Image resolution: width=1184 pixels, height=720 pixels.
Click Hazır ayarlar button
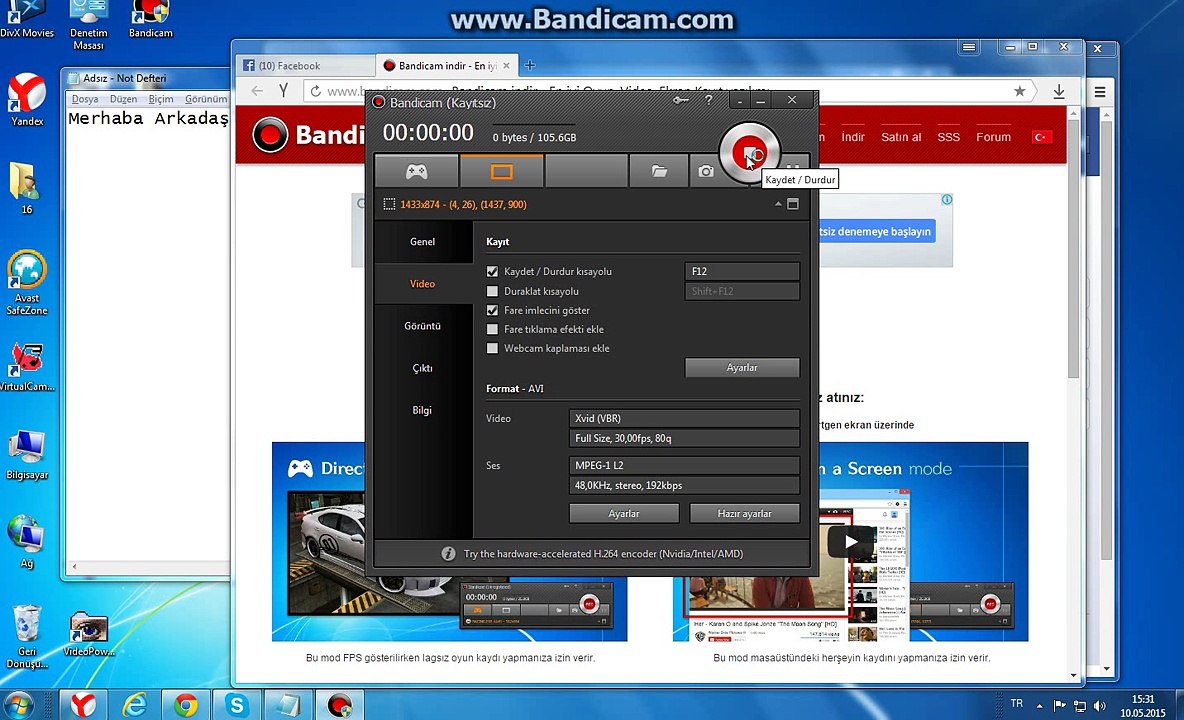click(744, 513)
